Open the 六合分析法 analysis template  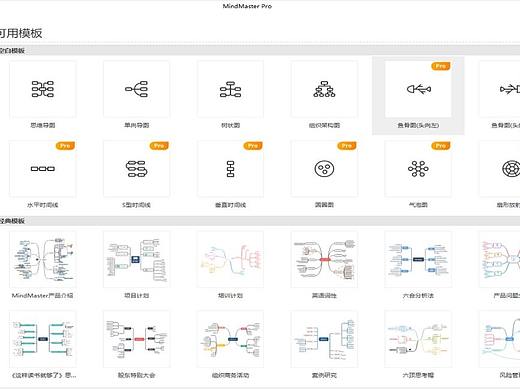point(418,259)
